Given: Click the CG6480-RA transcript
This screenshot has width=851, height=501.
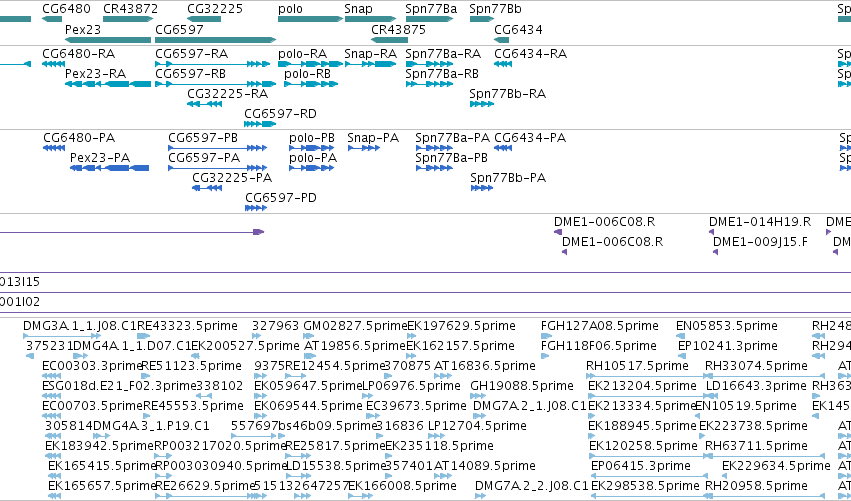Looking at the screenshot, I should click(53, 64).
